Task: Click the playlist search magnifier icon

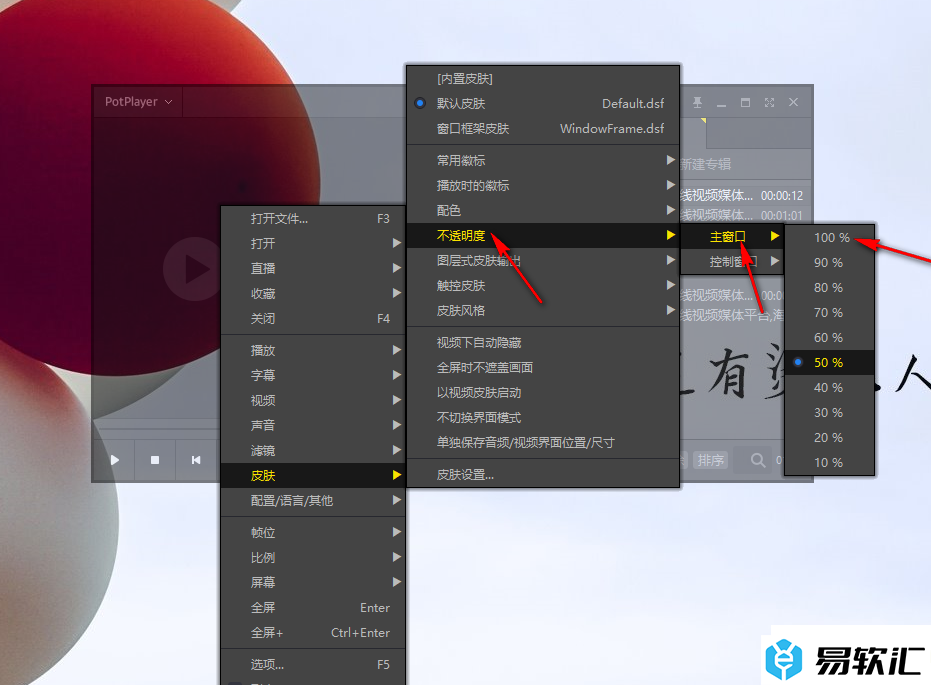Action: tap(758, 460)
